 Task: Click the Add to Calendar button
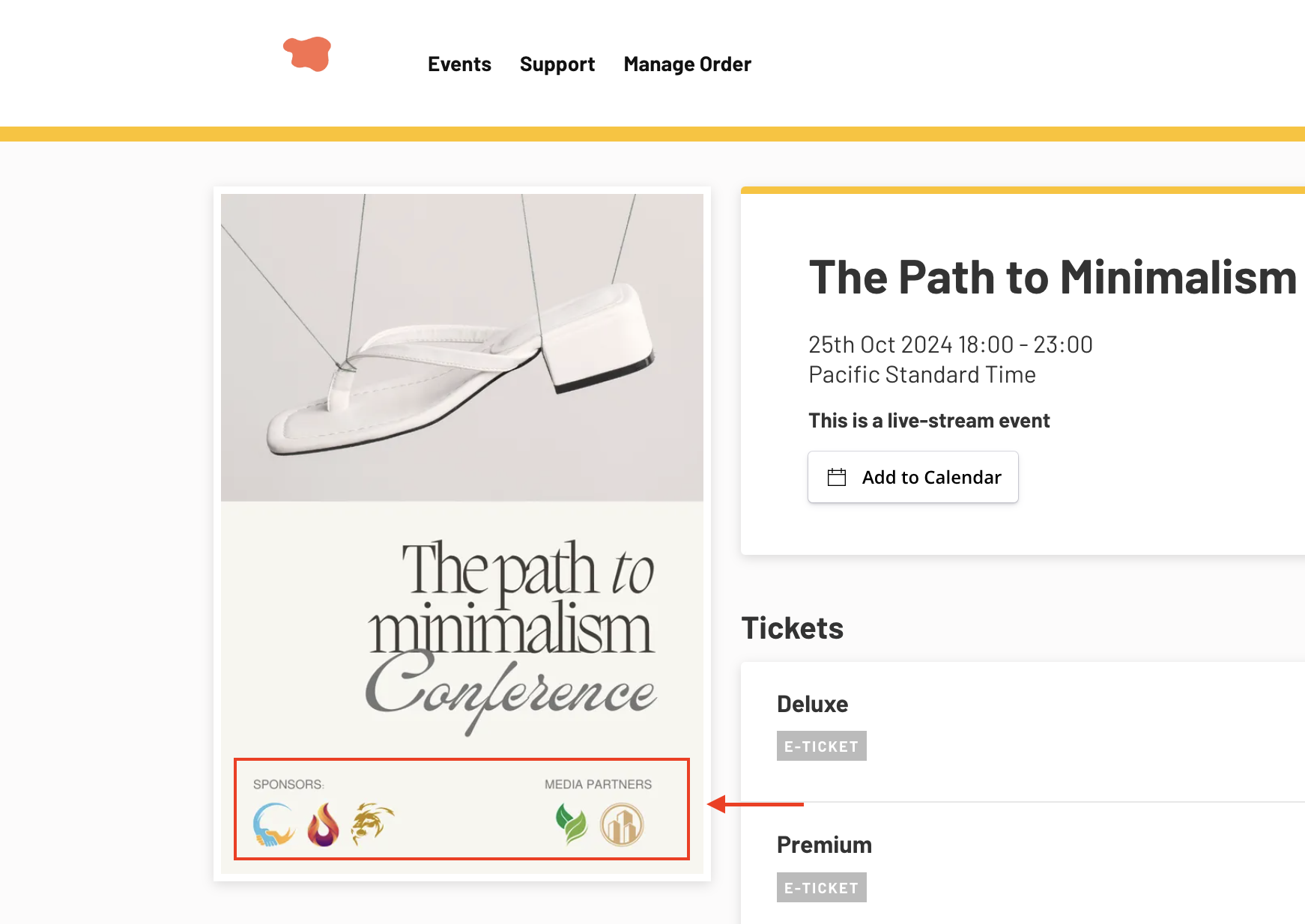[x=912, y=477]
